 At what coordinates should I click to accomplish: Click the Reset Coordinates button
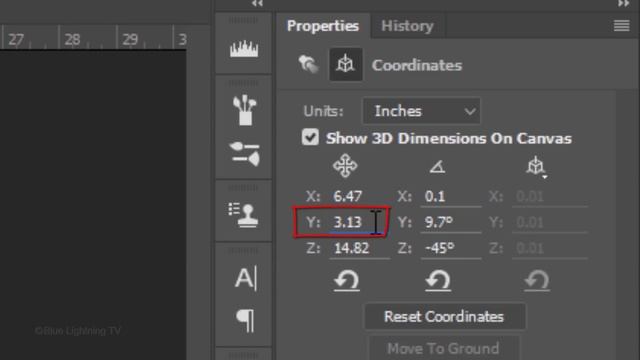coord(444,316)
